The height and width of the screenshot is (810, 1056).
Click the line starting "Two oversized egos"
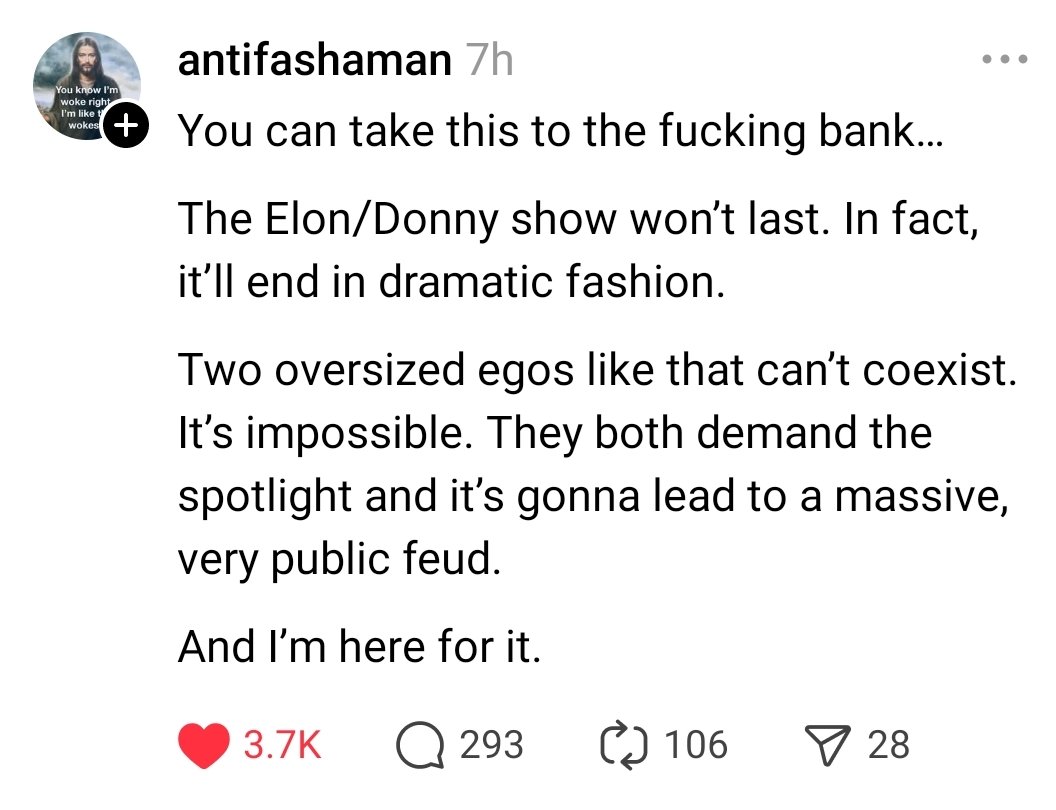(597, 370)
